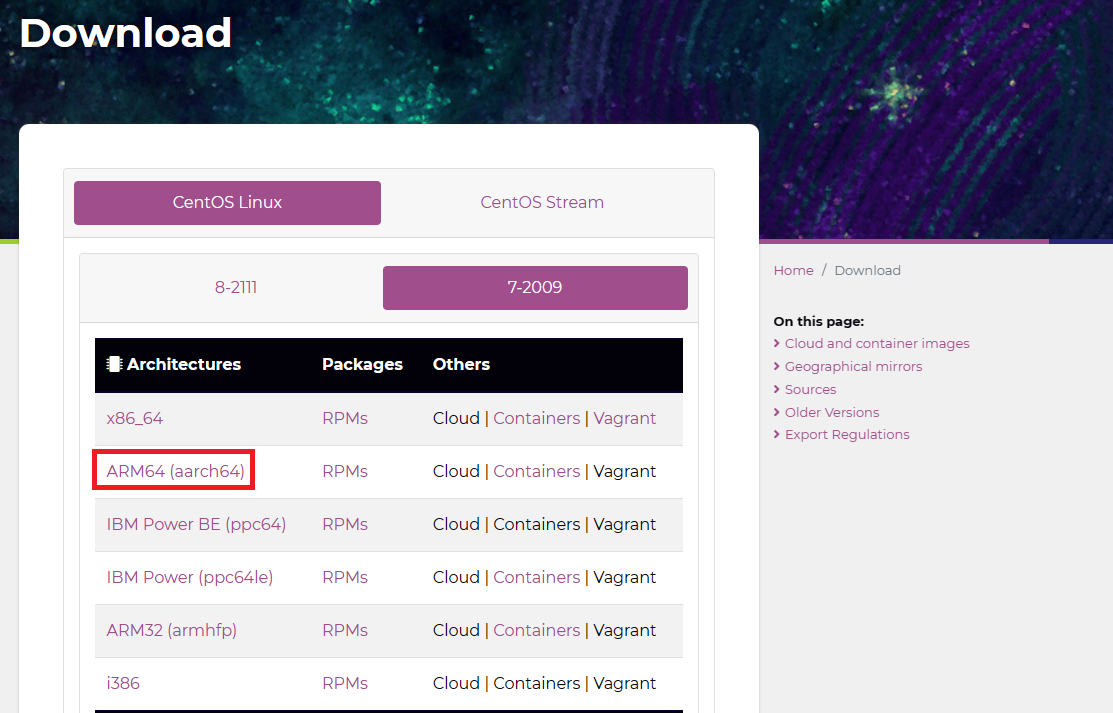Open Containers link in ppc64le row
Screen dimensions: 1113x713
537,577
